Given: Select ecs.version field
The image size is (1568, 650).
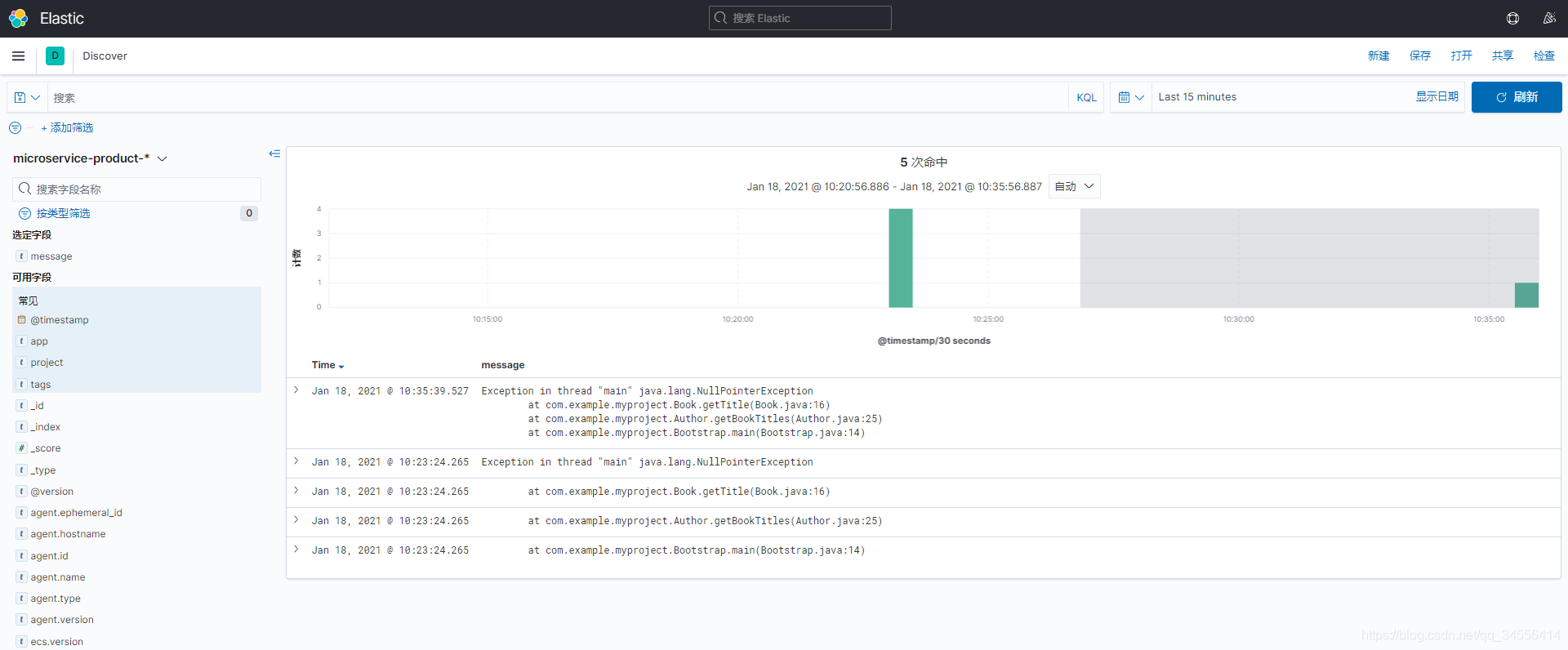Looking at the screenshot, I should tap(57, 642).
